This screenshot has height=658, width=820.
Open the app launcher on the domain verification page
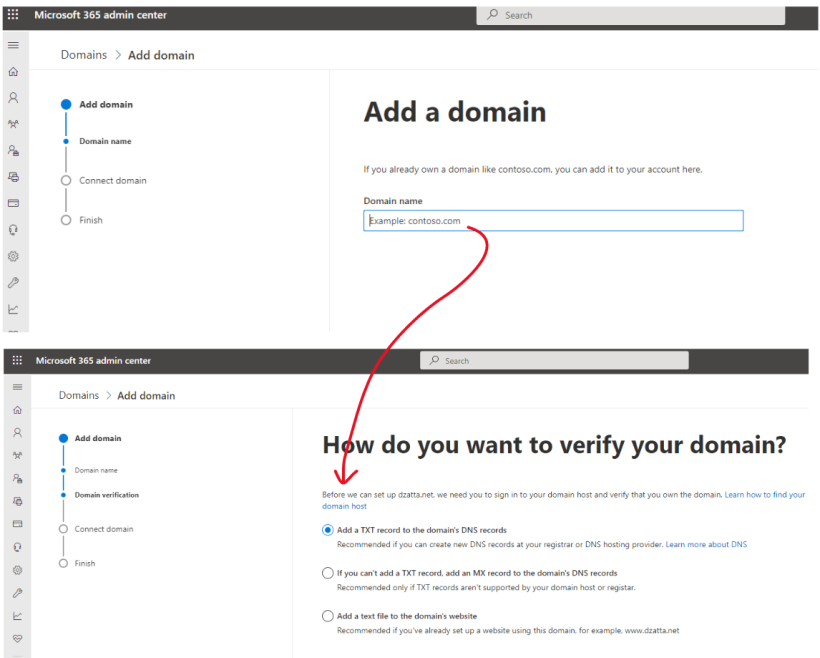[x=16, y=361]
